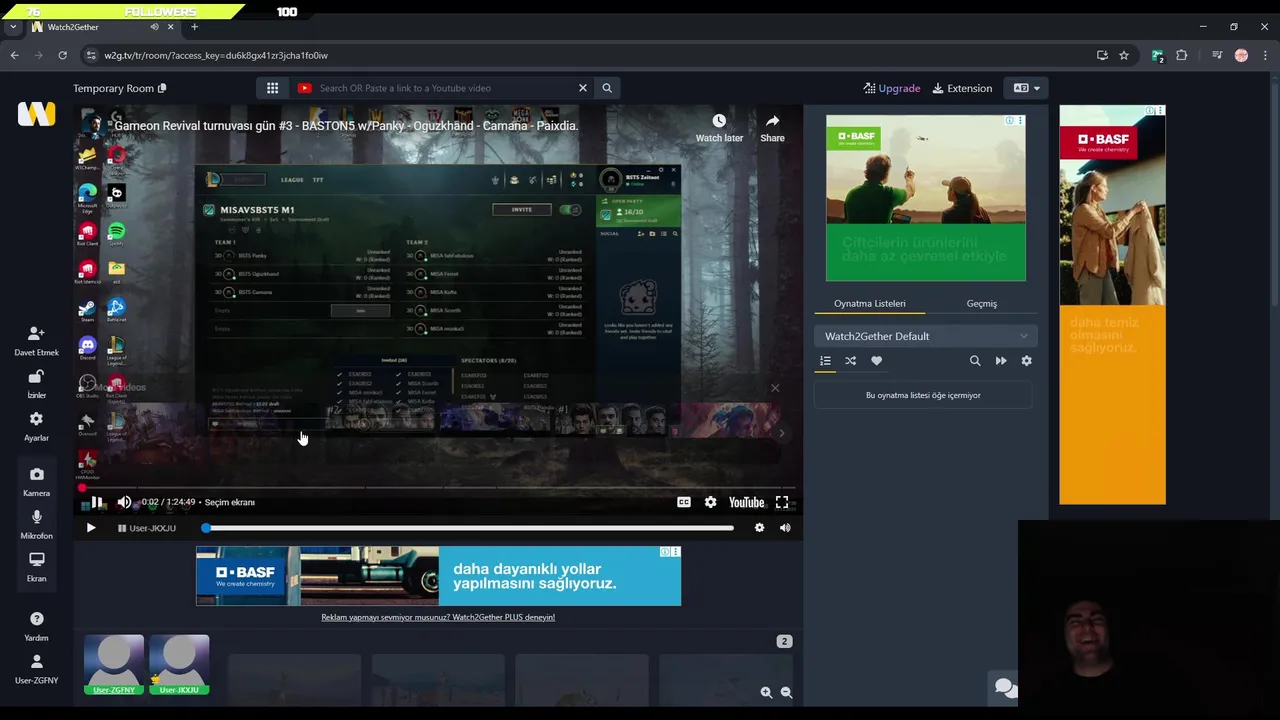Click the Watch2Gether sync seek slider
This screenshot has width=1280, height=720.
[x=469, y=528]
